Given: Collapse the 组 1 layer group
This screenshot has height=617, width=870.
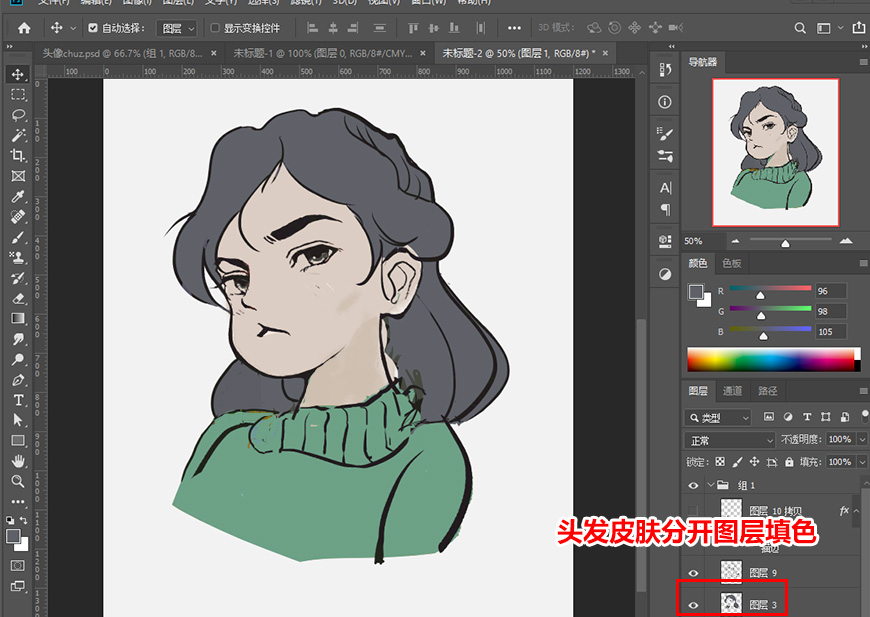Looking at the screenshot, I should pyautogui.click(x=712, y=486).
